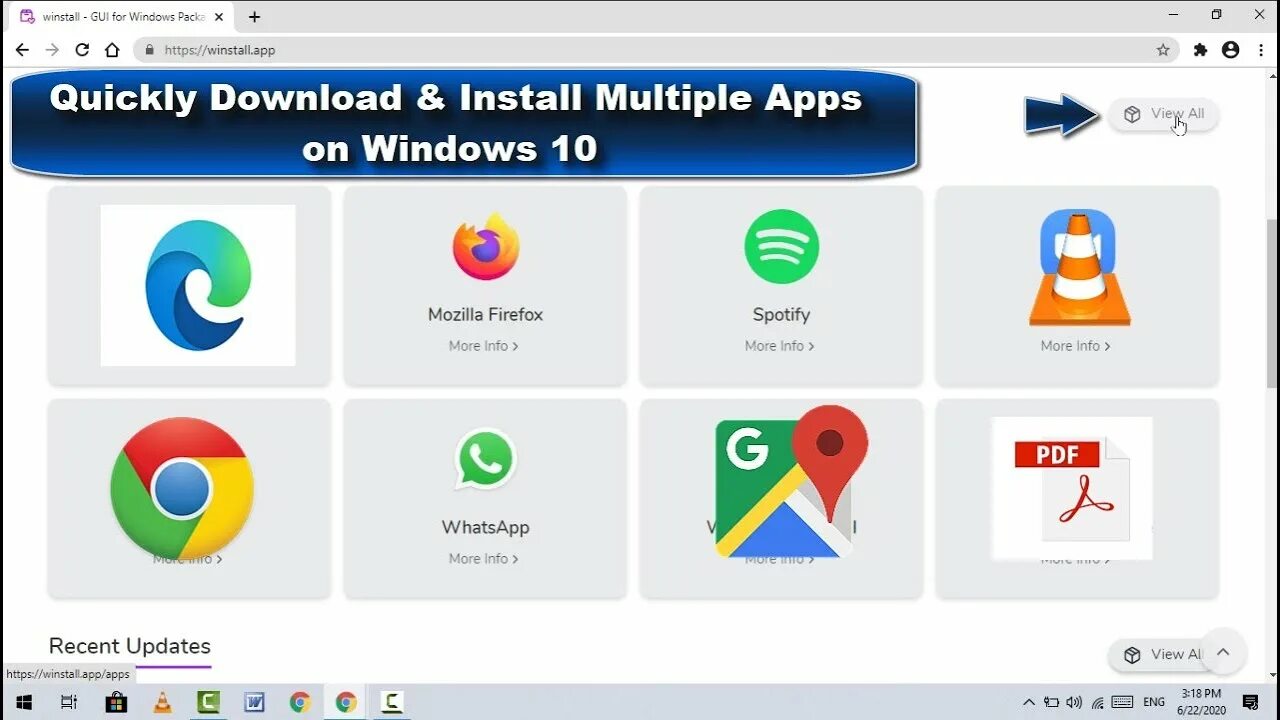The width and height of the screenshot is (1280, 720).
Task: Select the WhatsApp app title
Action: [486, 527]
